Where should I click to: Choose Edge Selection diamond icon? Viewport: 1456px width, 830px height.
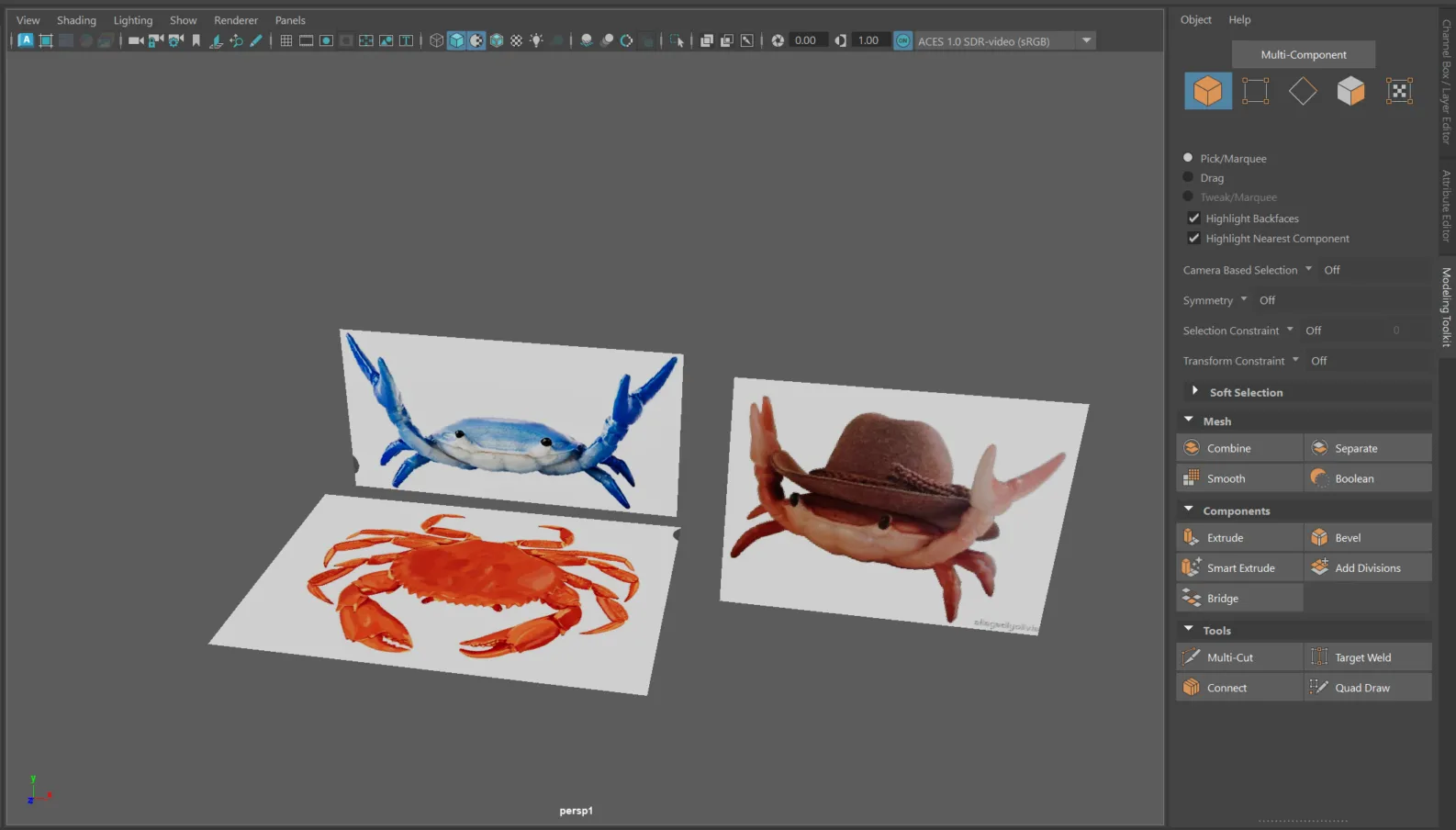1303,91
